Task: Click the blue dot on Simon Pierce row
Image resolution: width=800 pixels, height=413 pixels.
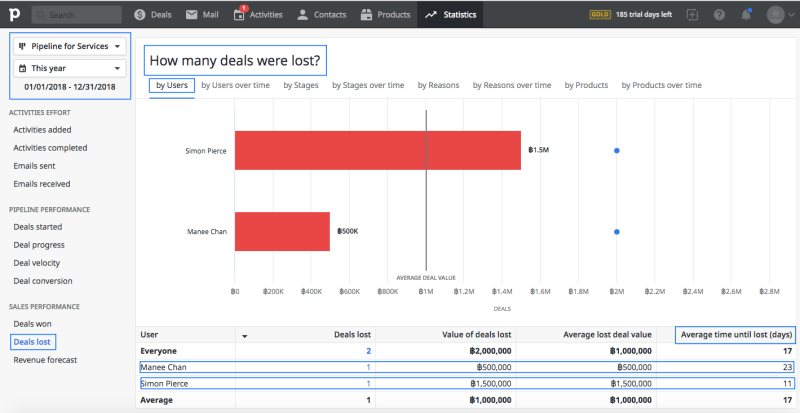Action: tap(616, 151)
